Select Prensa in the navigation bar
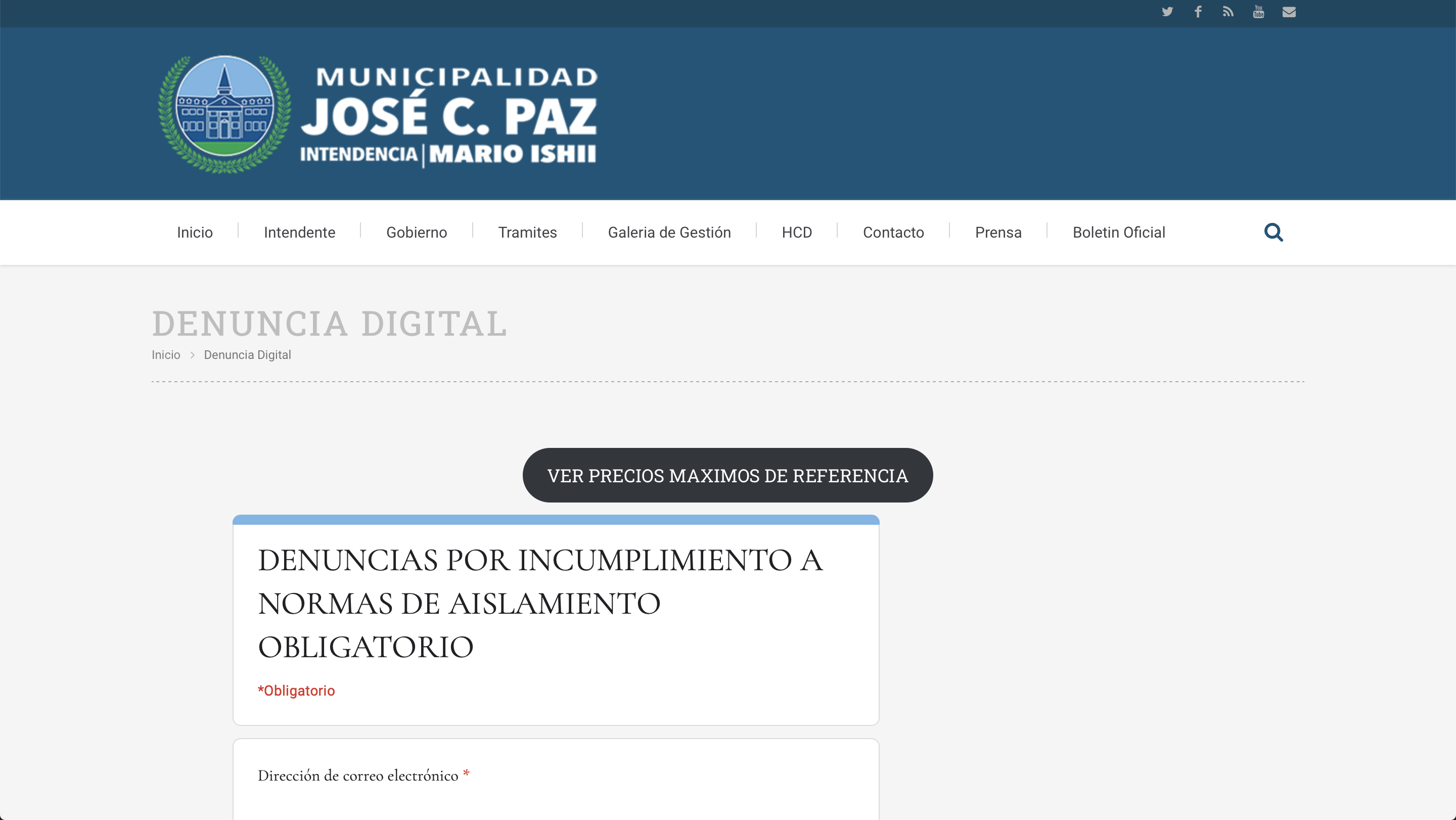This screenshot has height=820, width=1456. pos(998,232)
